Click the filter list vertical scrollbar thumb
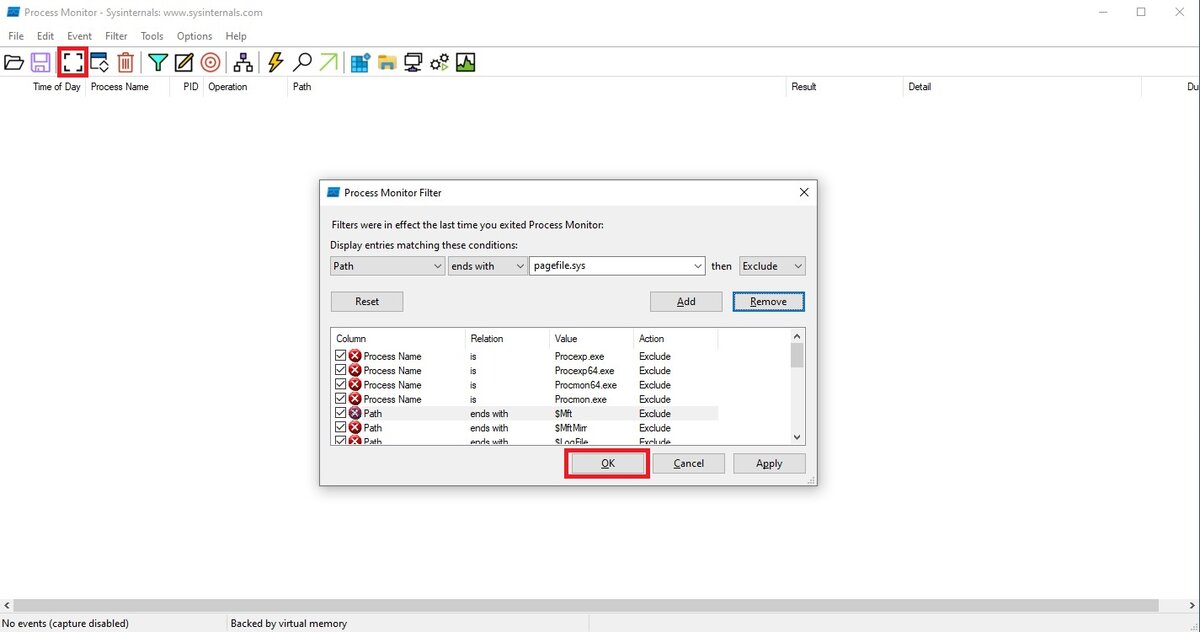The image size is (1200, 632). point(797,356)
